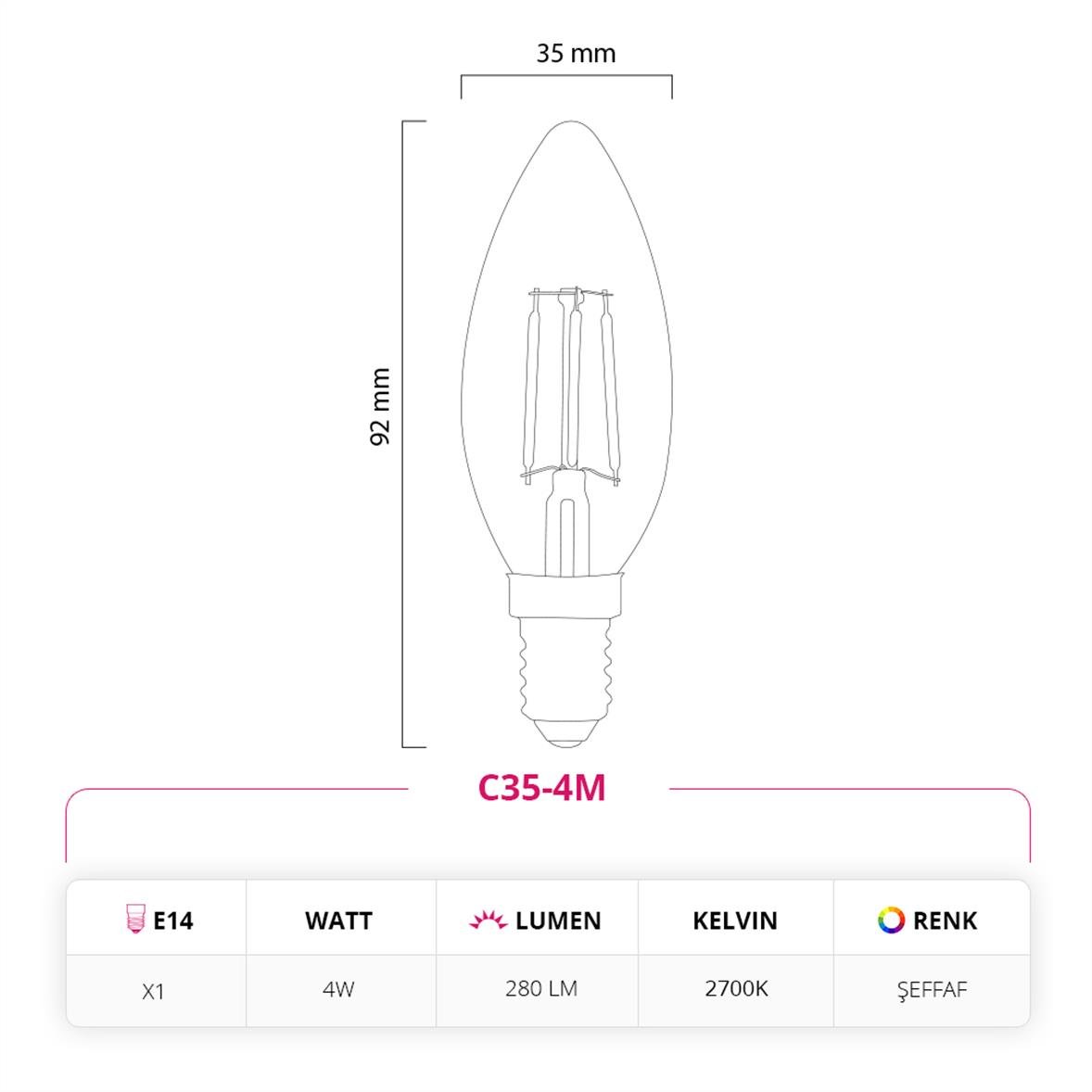This screenshot has width=1092, height=1092.
Task: Click the RENK header text
Action: [x=945, y=921]
